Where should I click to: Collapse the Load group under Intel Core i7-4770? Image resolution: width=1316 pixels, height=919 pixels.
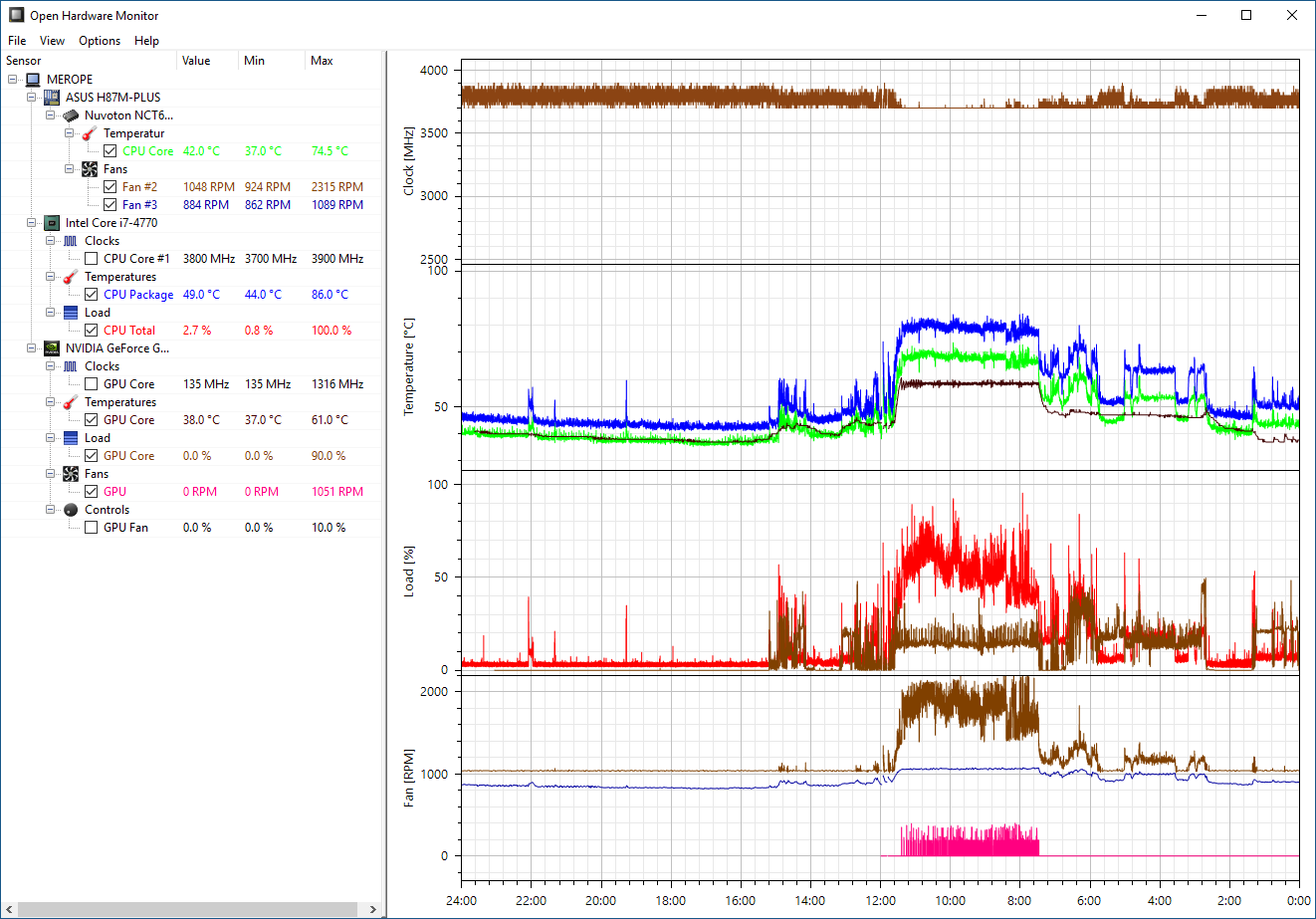pos(50,313)
